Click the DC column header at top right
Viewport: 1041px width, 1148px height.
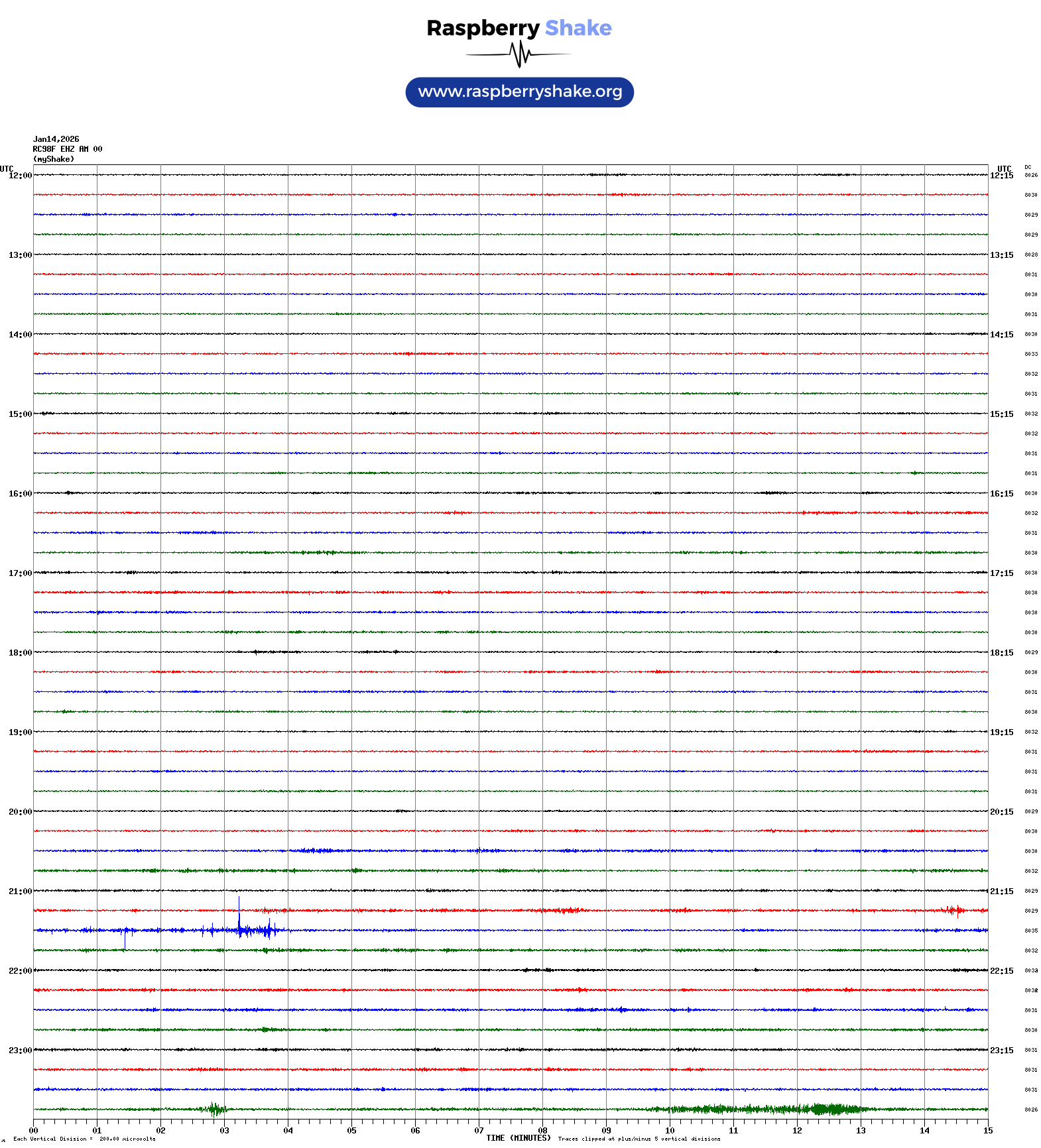pyautogui.click(x=1028, y=168)
